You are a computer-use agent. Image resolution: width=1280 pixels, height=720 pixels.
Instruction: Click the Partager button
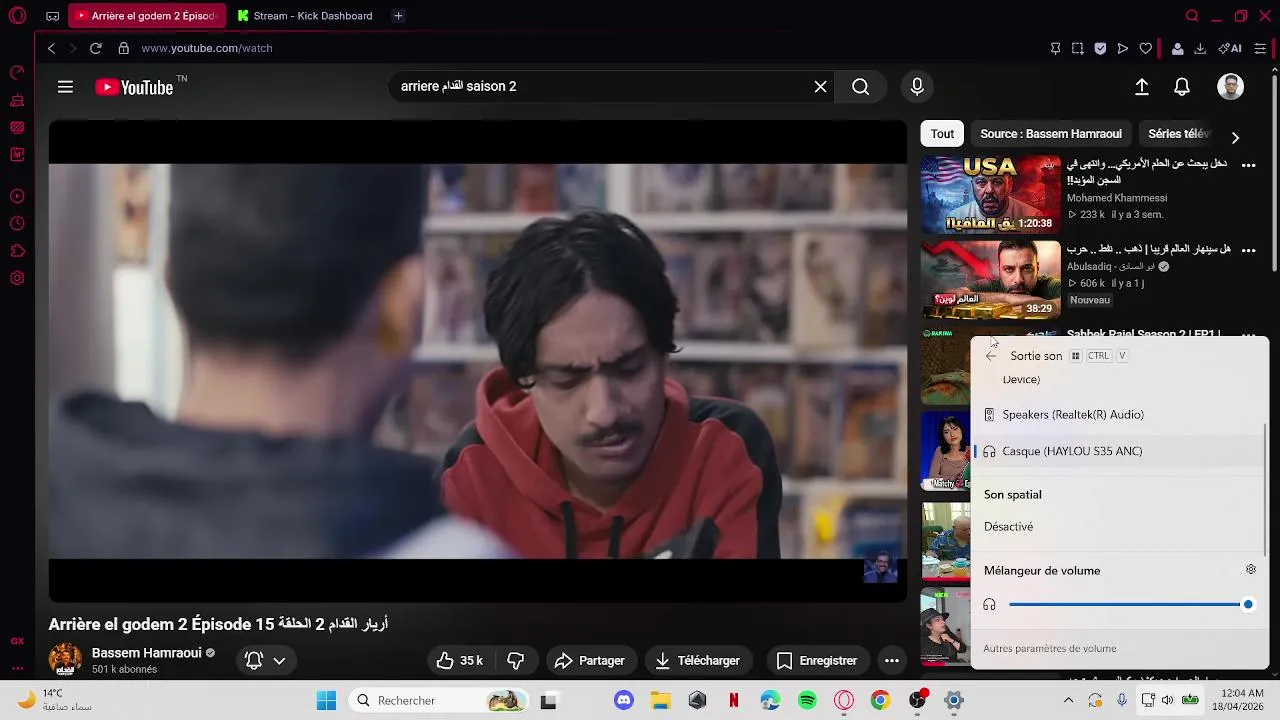(x=590, y=661)
